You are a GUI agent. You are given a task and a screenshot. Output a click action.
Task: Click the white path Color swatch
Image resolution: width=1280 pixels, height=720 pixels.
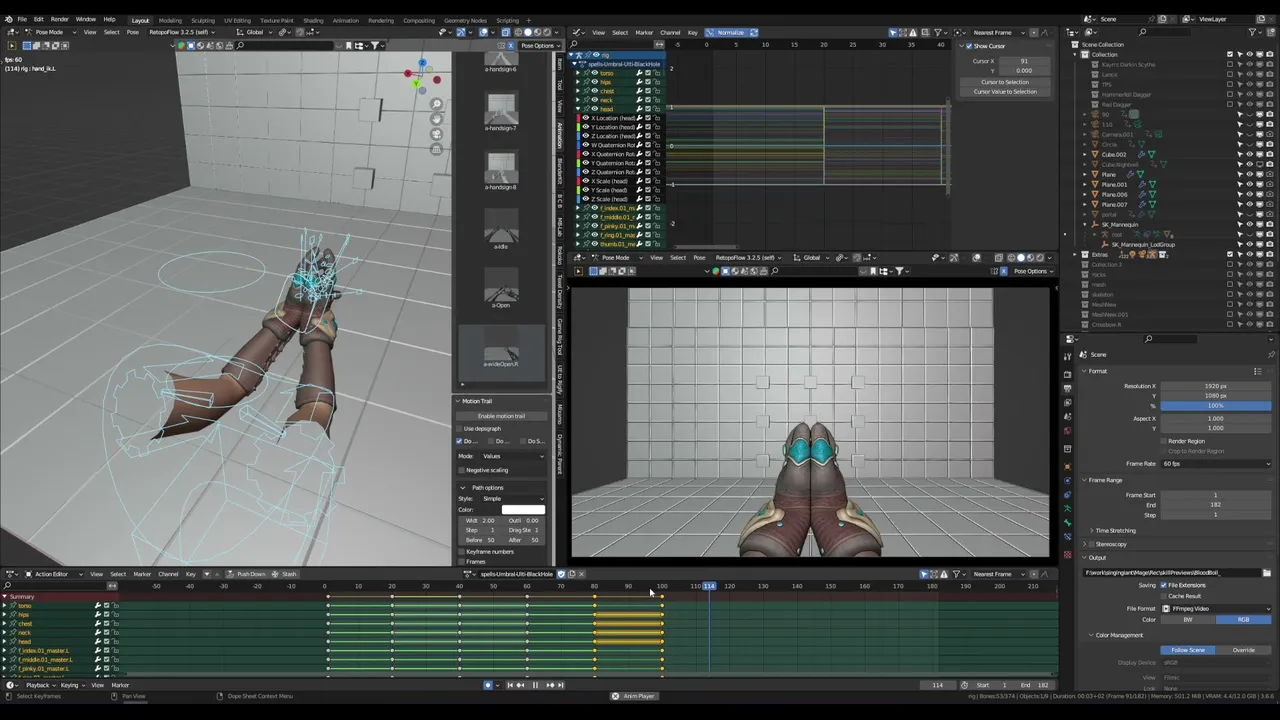pos(523,510)
